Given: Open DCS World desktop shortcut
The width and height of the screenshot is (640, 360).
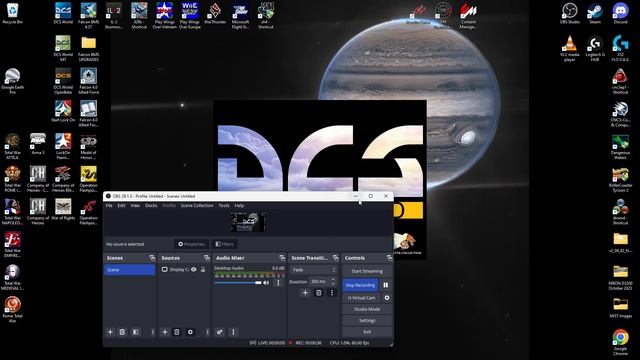Looking at the screenshot, I should pyautogui.click(x=63, y=14).
